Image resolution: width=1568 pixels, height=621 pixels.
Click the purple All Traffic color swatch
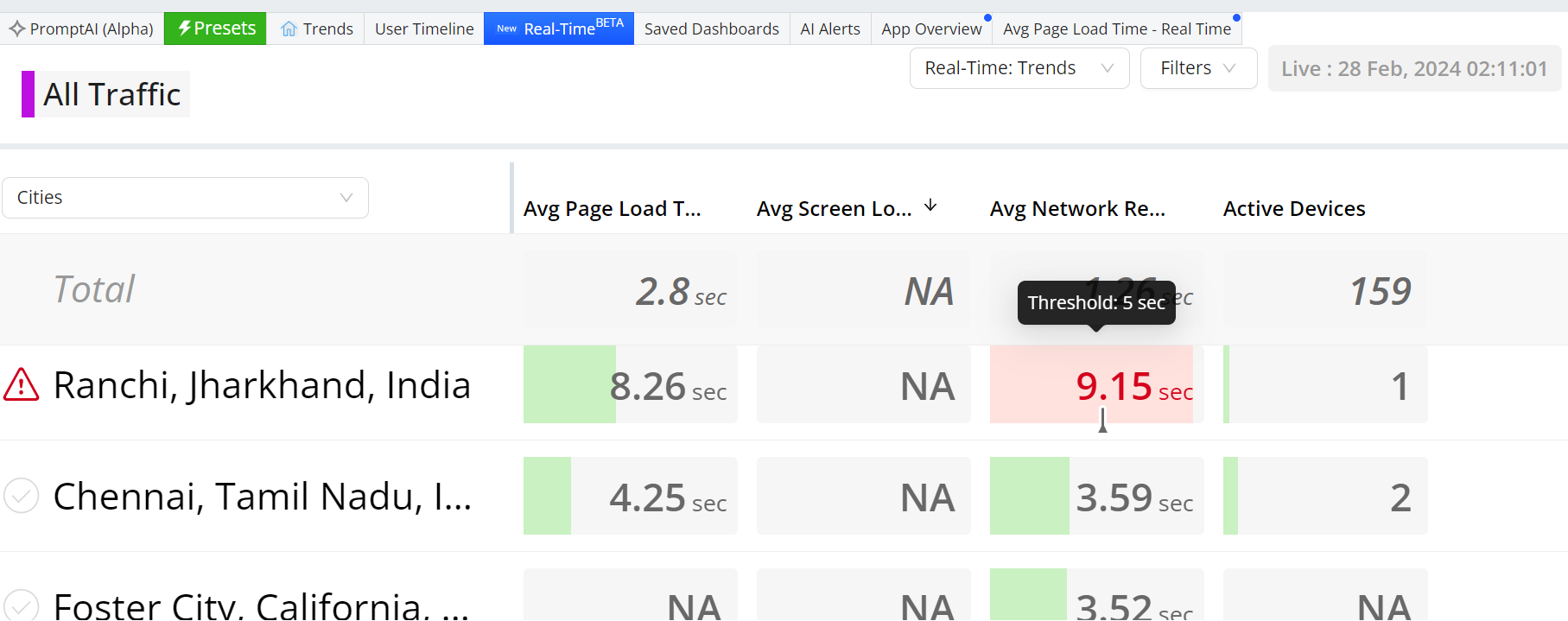28,94
